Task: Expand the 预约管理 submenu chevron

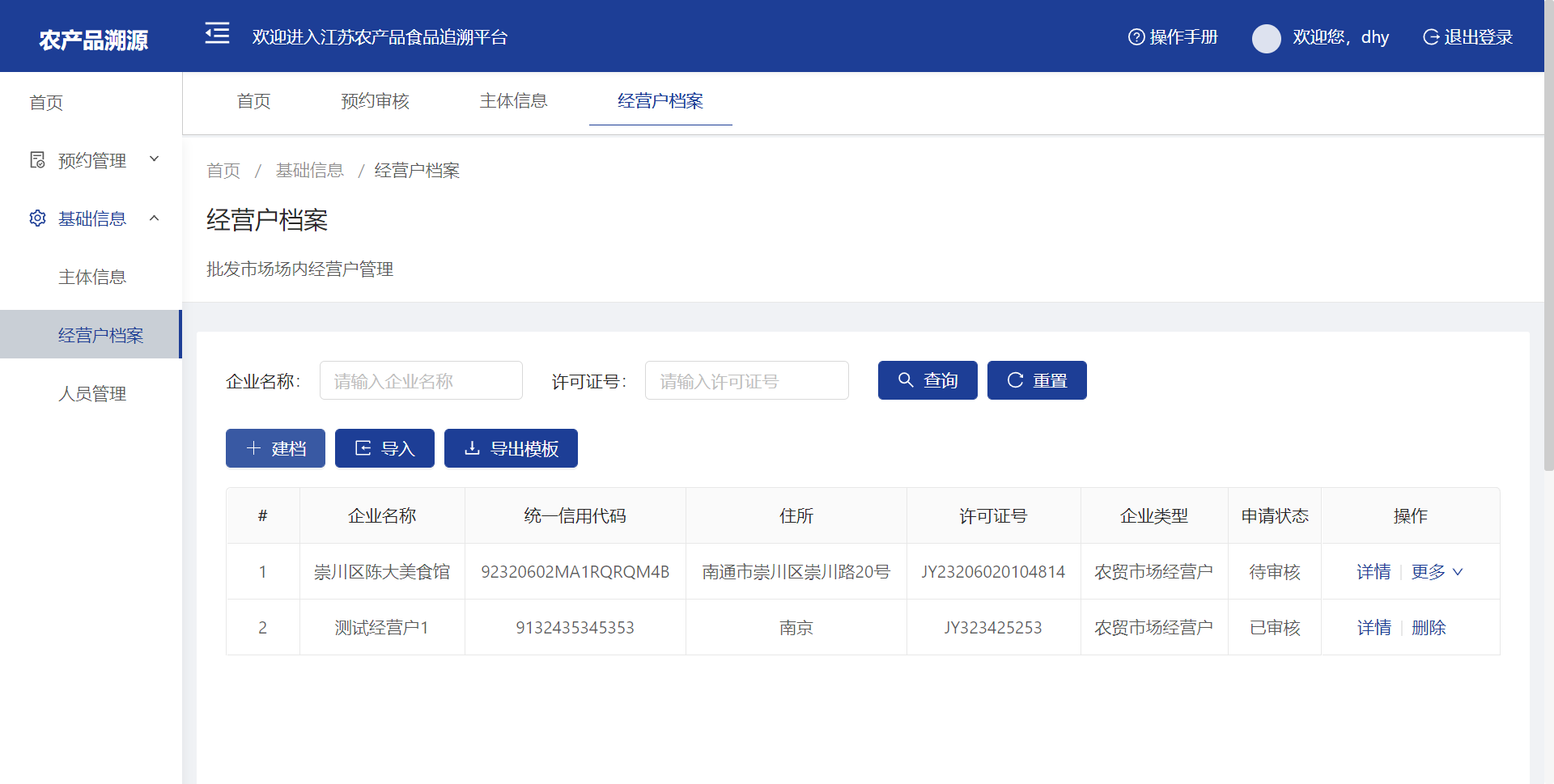Action: coord(155,159)
